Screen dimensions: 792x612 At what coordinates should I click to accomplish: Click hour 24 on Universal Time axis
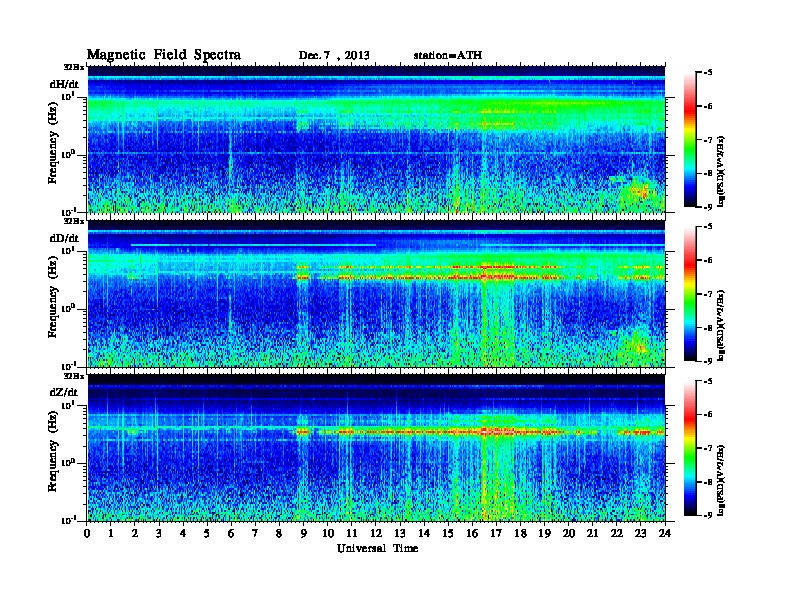(x=665, y=533)
